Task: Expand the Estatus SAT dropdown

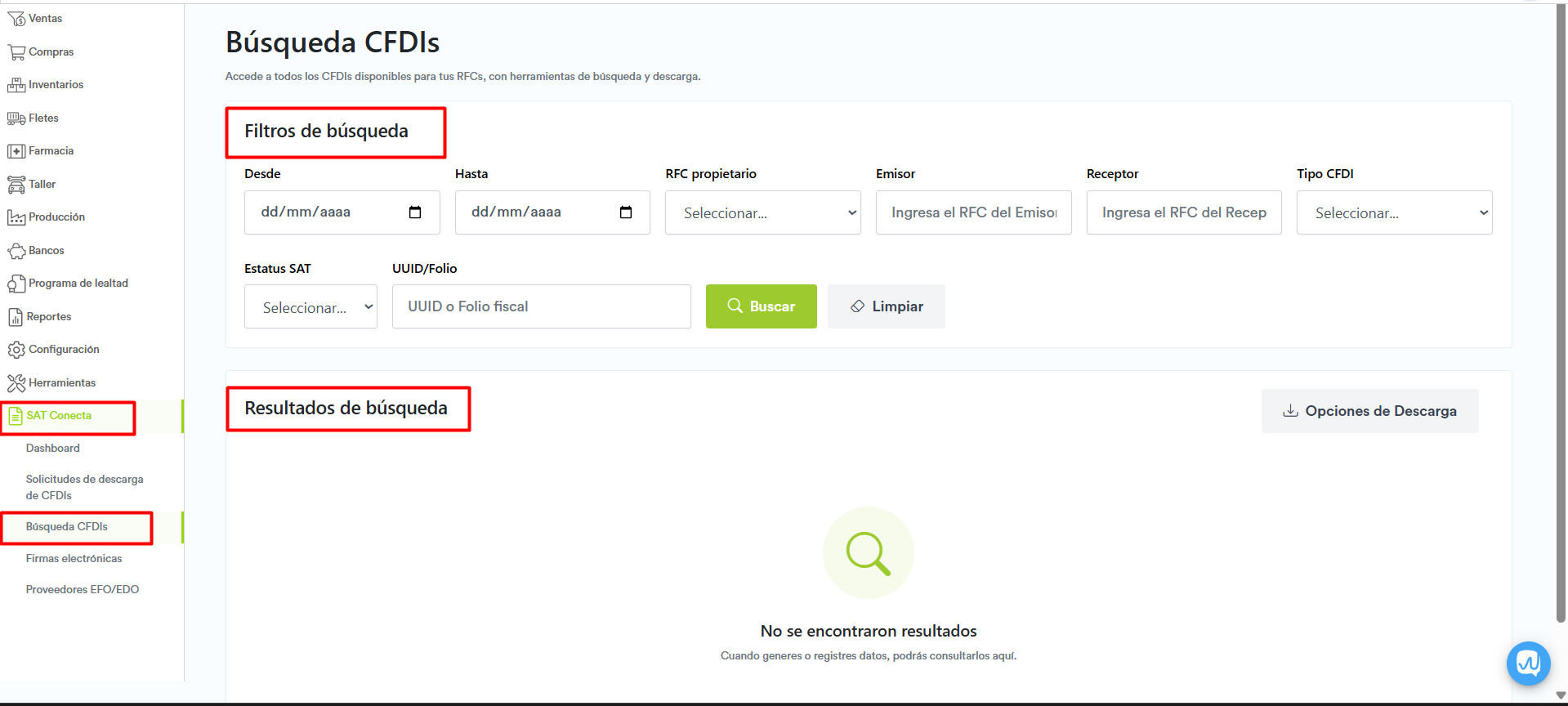Action: [310, 307]
